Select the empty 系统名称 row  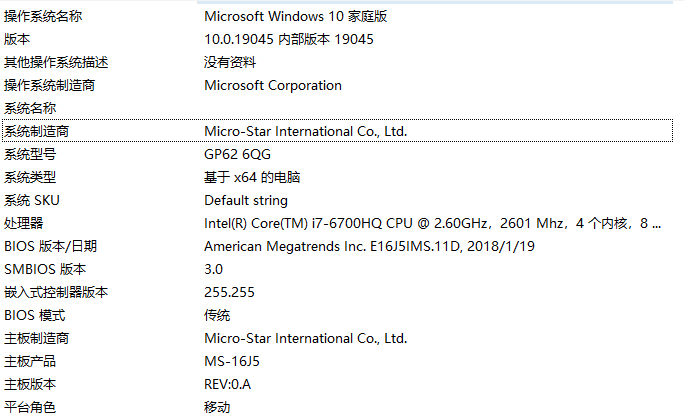click(30, 108)
